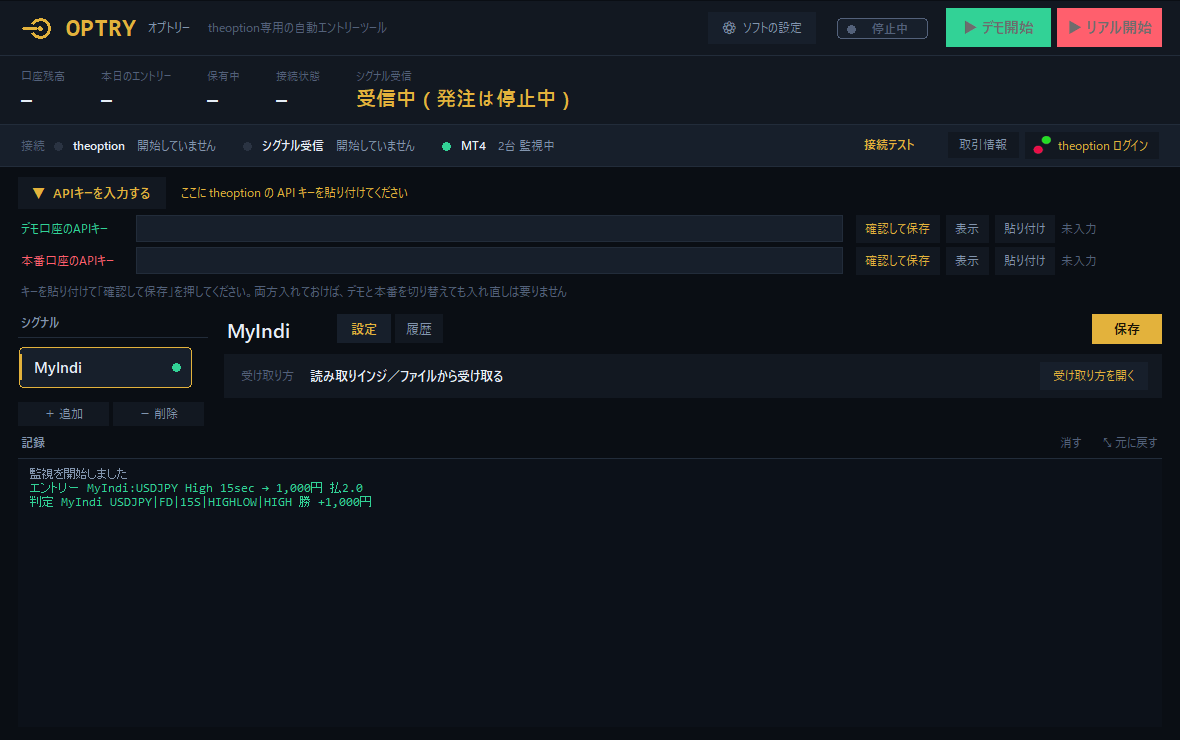Switch to the 履歴 tab
The image size is (1180, 740).
(x=419, y=329)
